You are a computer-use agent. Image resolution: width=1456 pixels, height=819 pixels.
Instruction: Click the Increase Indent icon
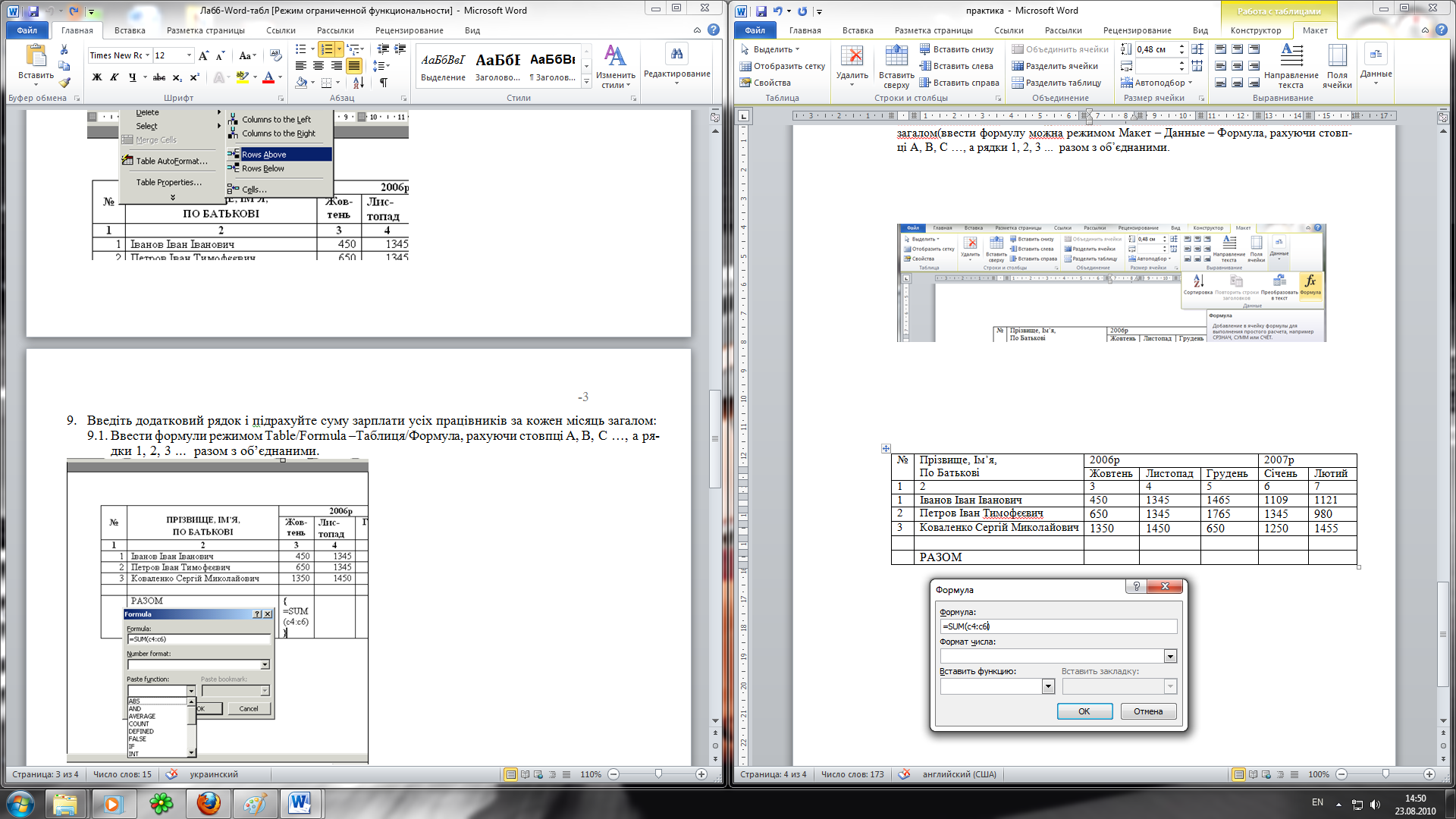400,49
